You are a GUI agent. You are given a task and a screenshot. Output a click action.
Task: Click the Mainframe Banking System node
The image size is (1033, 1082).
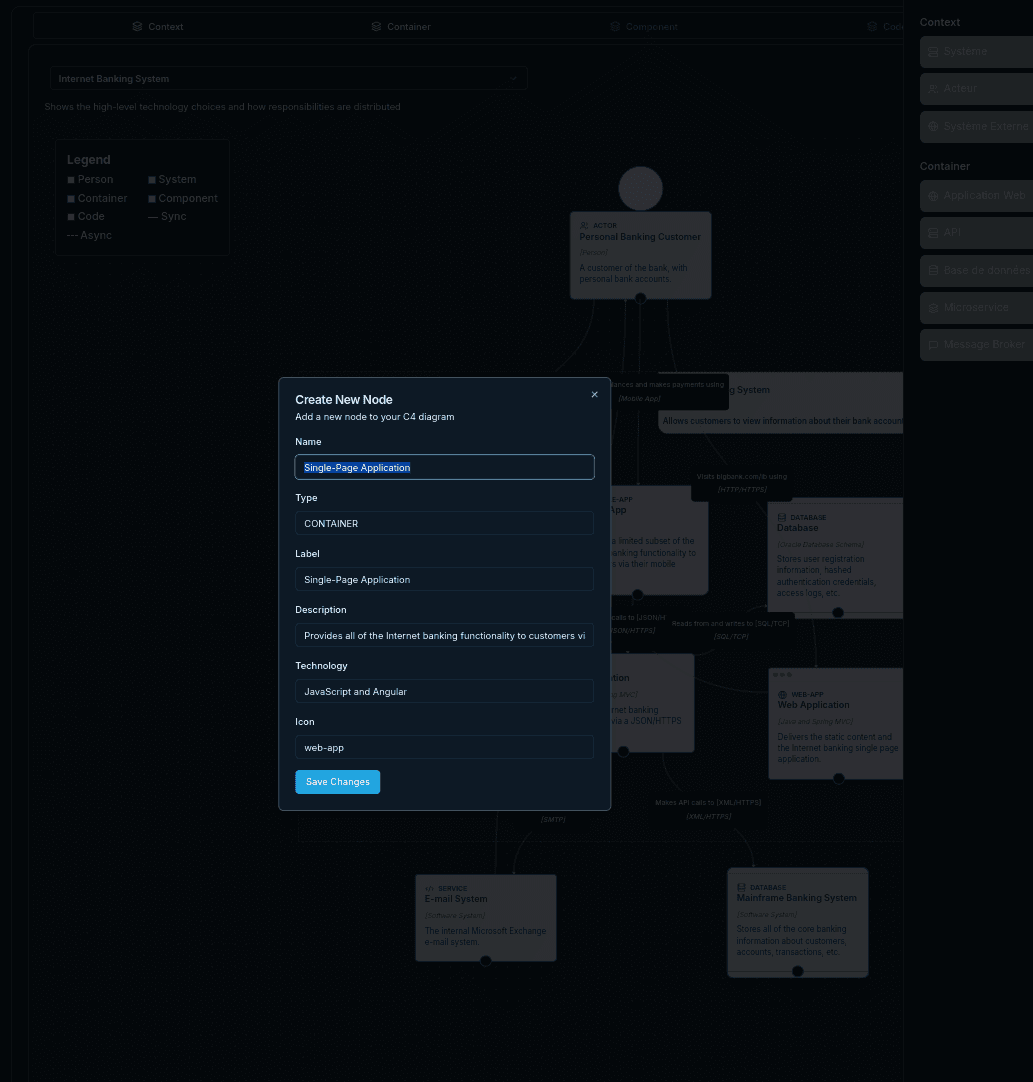coord(797,922)
